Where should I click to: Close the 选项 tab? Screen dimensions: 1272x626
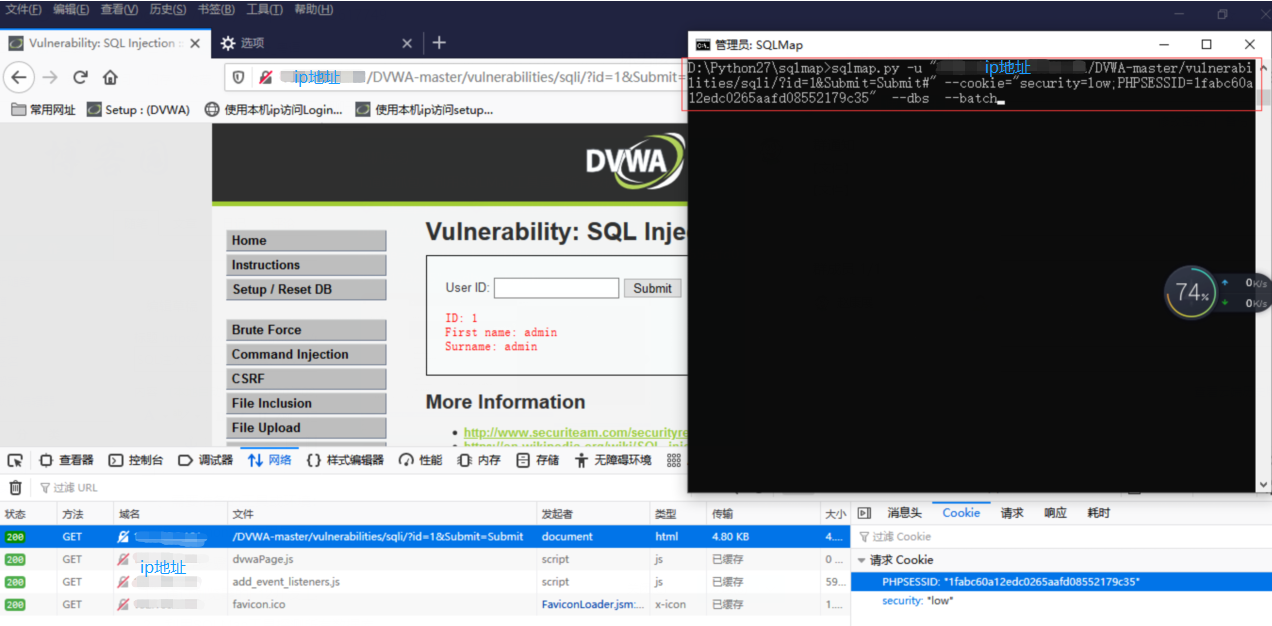coord(407,43)
